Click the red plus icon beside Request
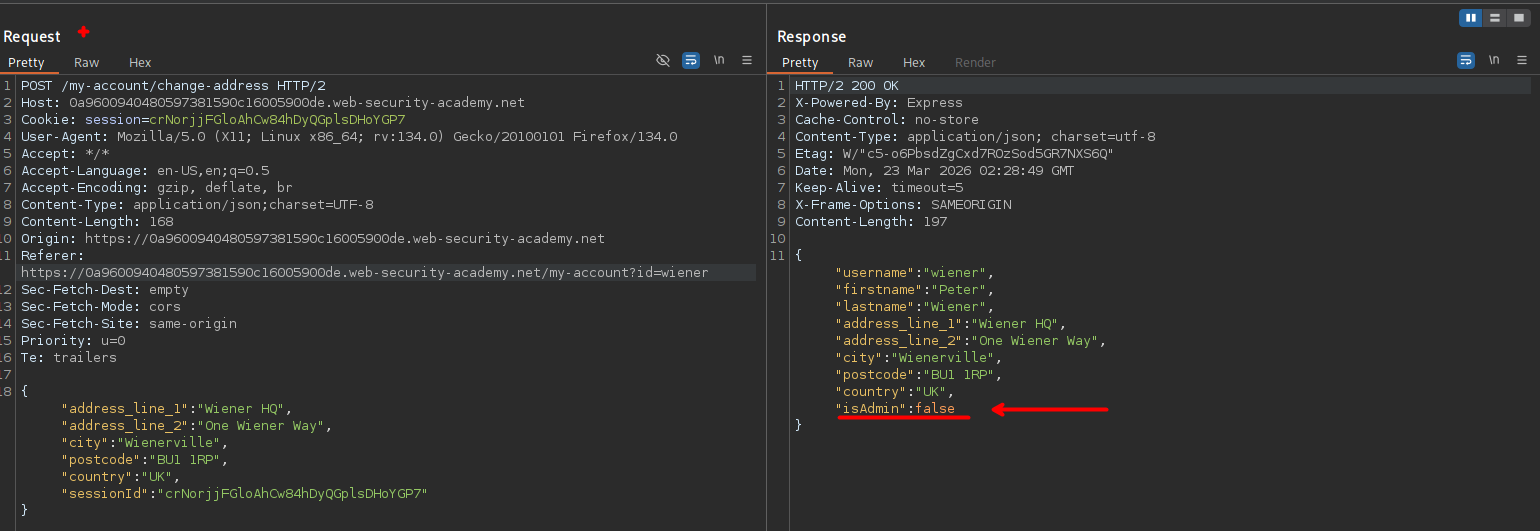The height and width of the screenshot is (531, 1540). (x=84, y=33)
